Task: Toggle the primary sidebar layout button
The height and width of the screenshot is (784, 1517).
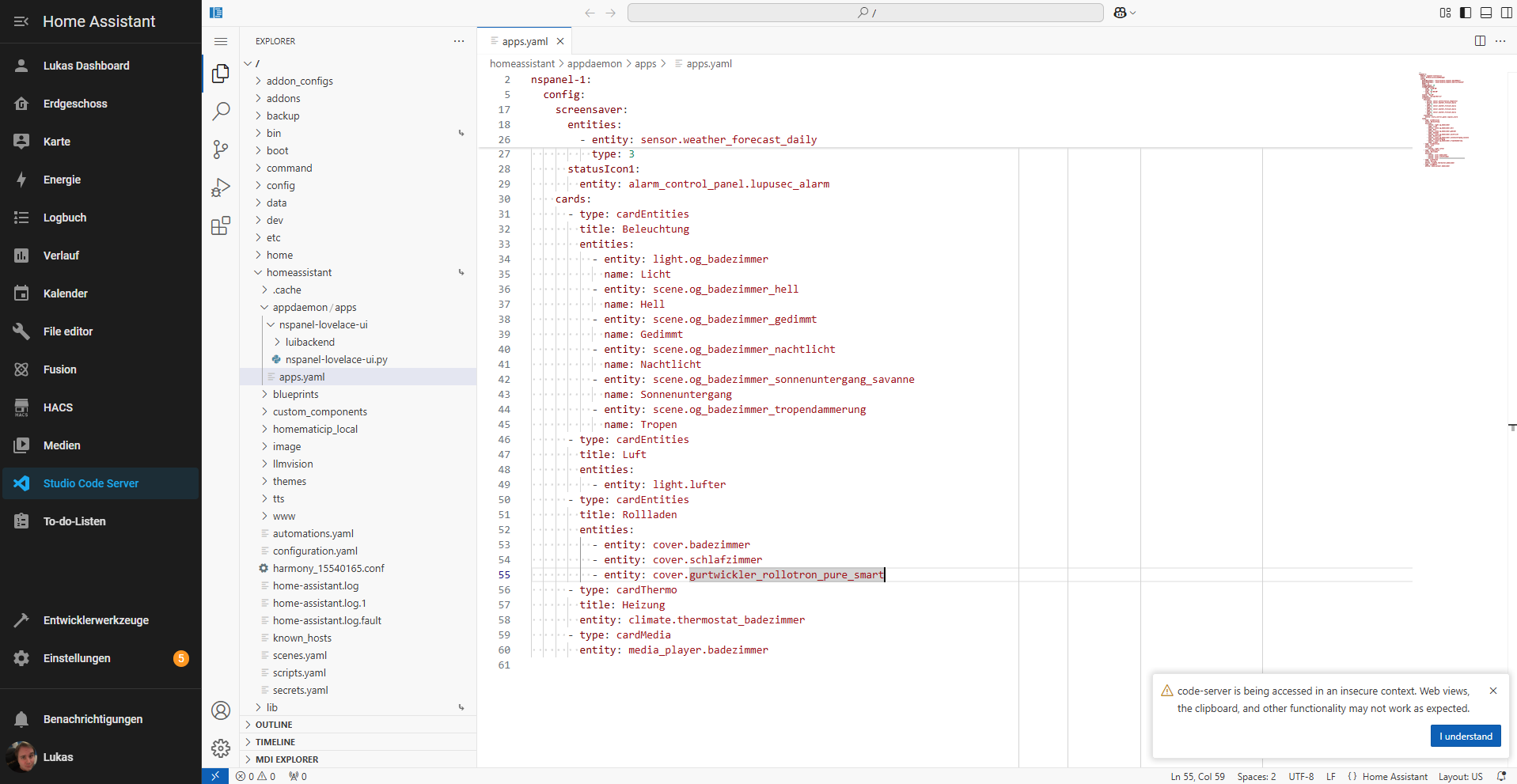Action: coord(1466,13)
